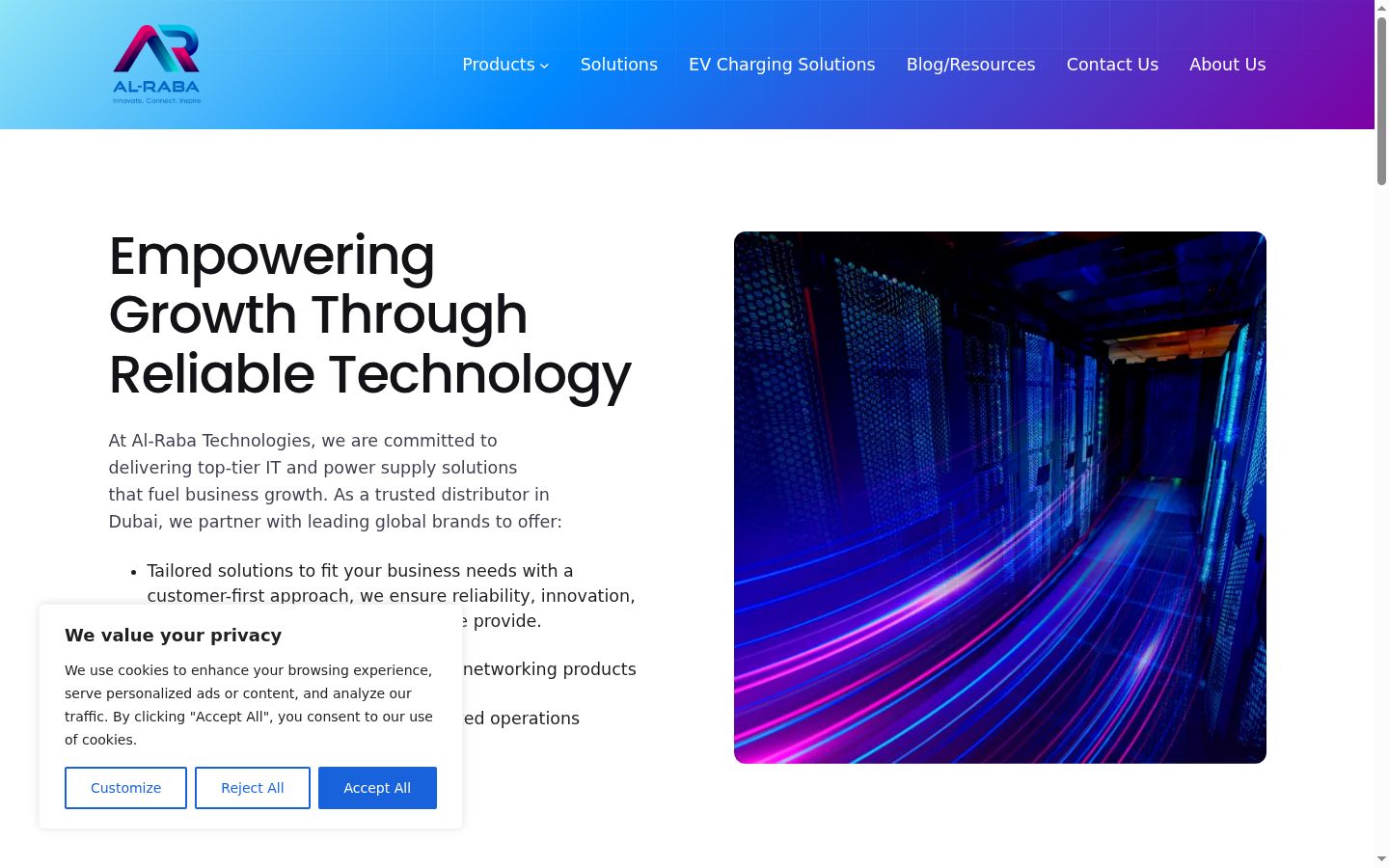
Task: Expand the Products dropdown menu
Action: [x=505, y=65]
